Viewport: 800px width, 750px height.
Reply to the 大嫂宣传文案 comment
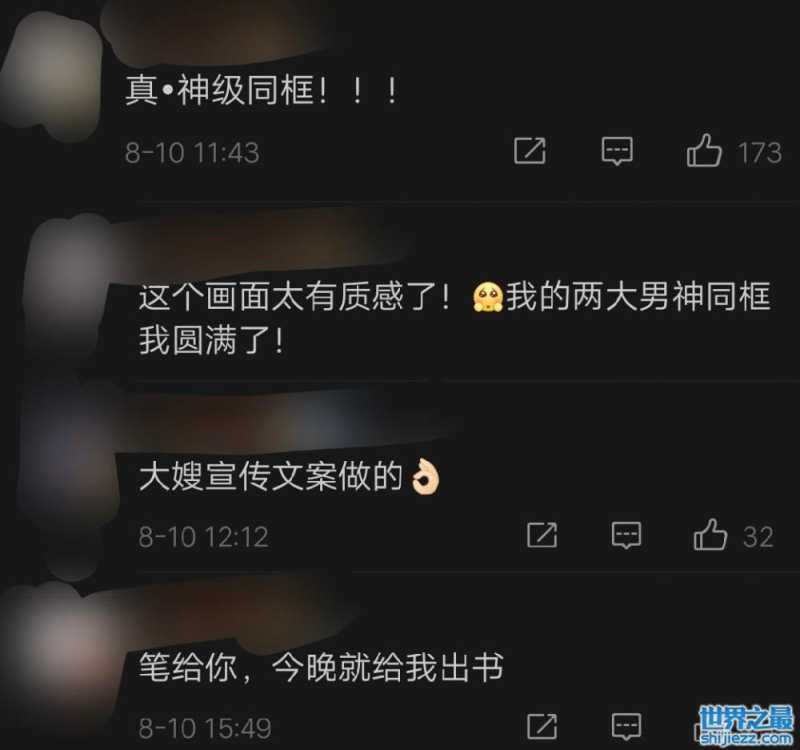pyautogui.click(x=626, y=535)
